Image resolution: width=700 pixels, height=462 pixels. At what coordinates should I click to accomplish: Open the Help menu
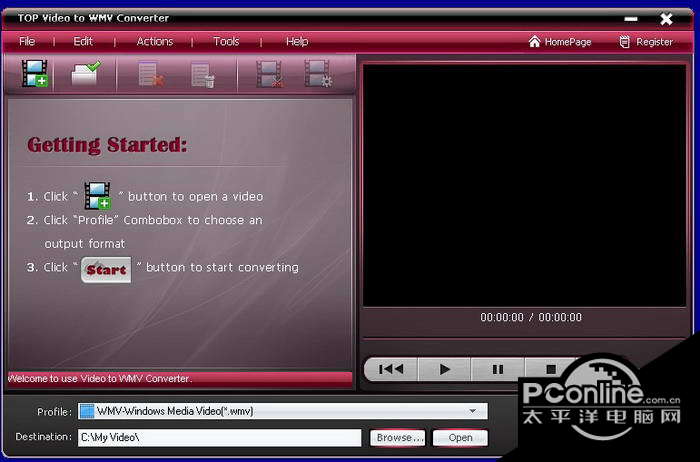tap(297, 42)
